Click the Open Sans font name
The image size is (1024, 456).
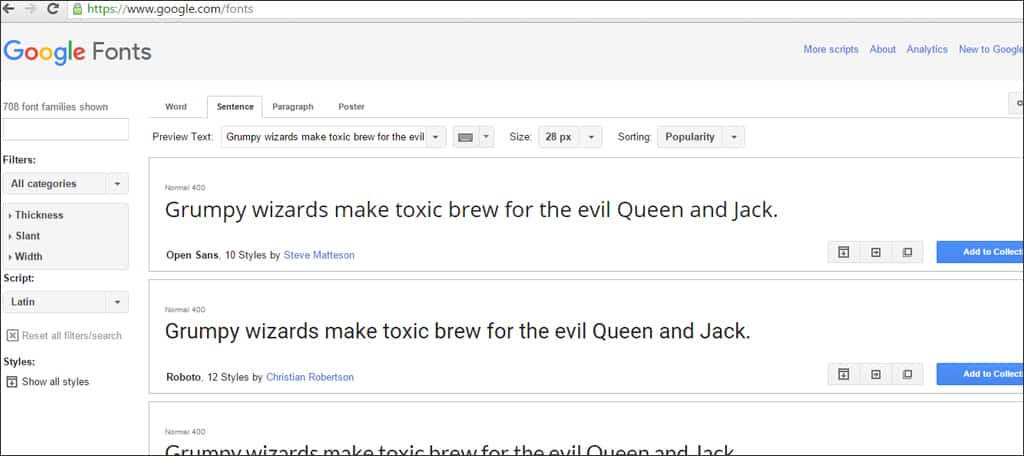point(192,255)
